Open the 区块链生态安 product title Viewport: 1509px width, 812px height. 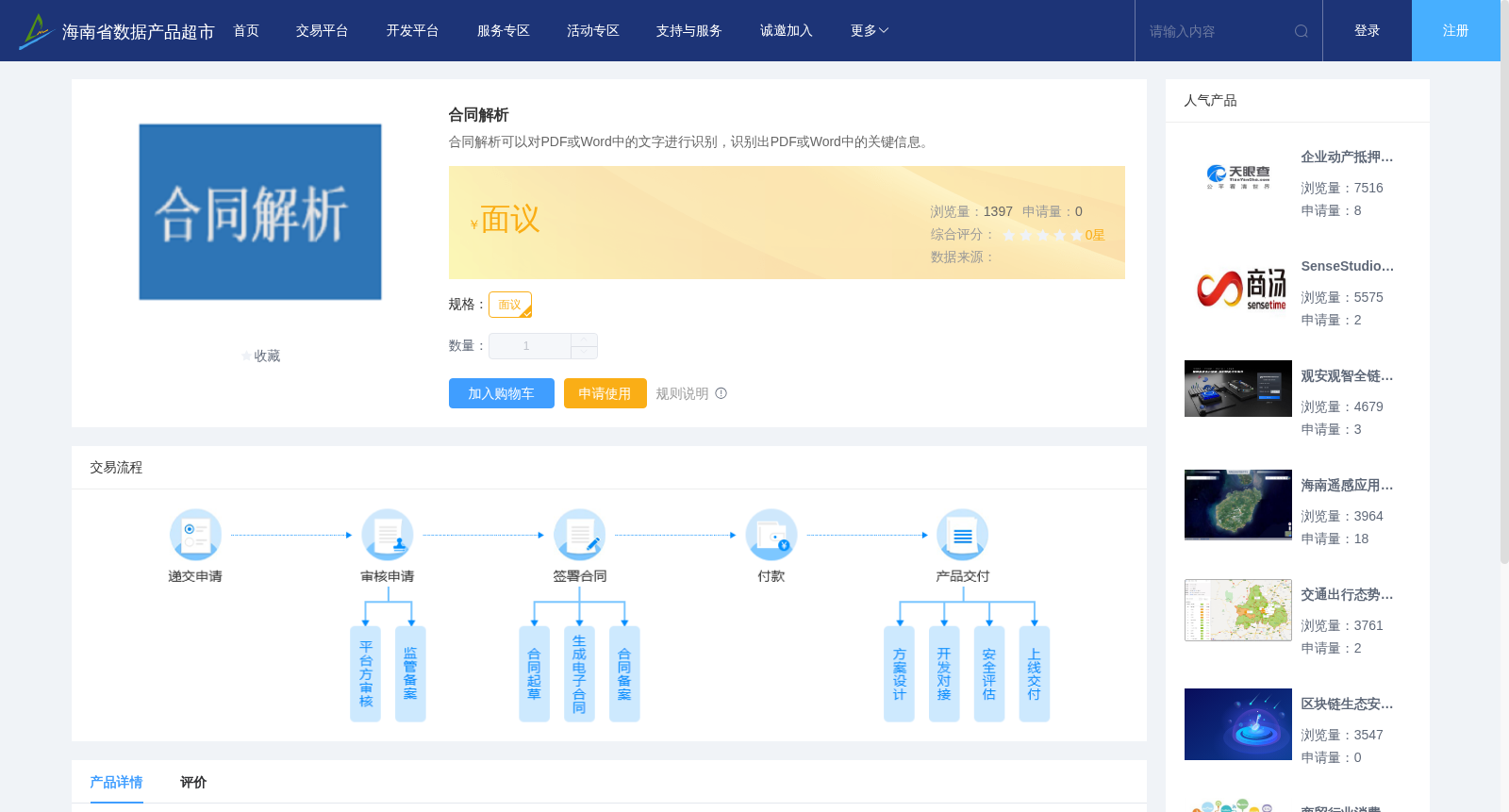click(1347, 704)
